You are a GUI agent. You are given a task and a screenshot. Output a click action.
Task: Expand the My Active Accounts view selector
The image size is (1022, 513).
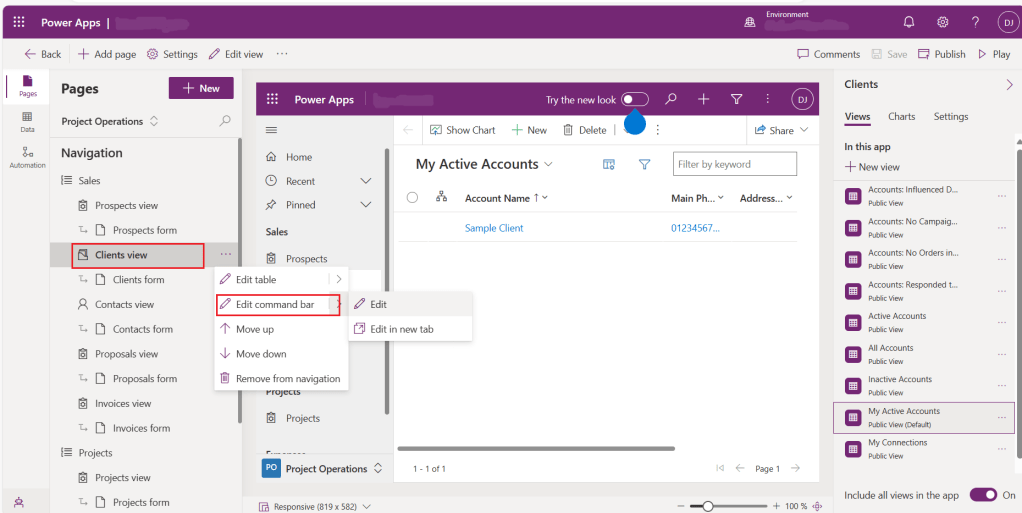click(548, 164)
